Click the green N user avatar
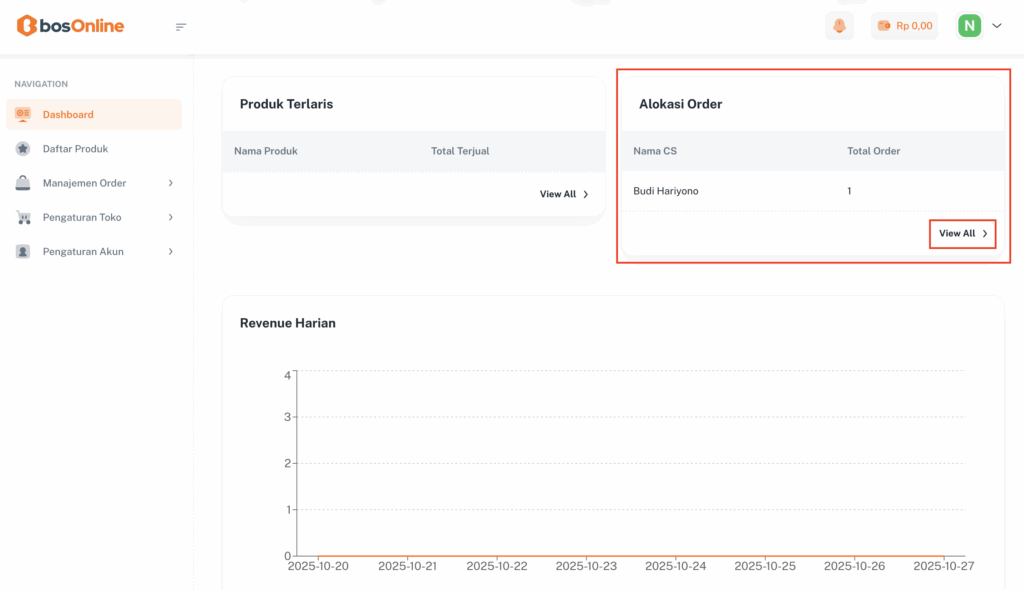Image resolution: width=1024 pixels, height=590 pixels. pyautogui.click(x=969, y=26)
